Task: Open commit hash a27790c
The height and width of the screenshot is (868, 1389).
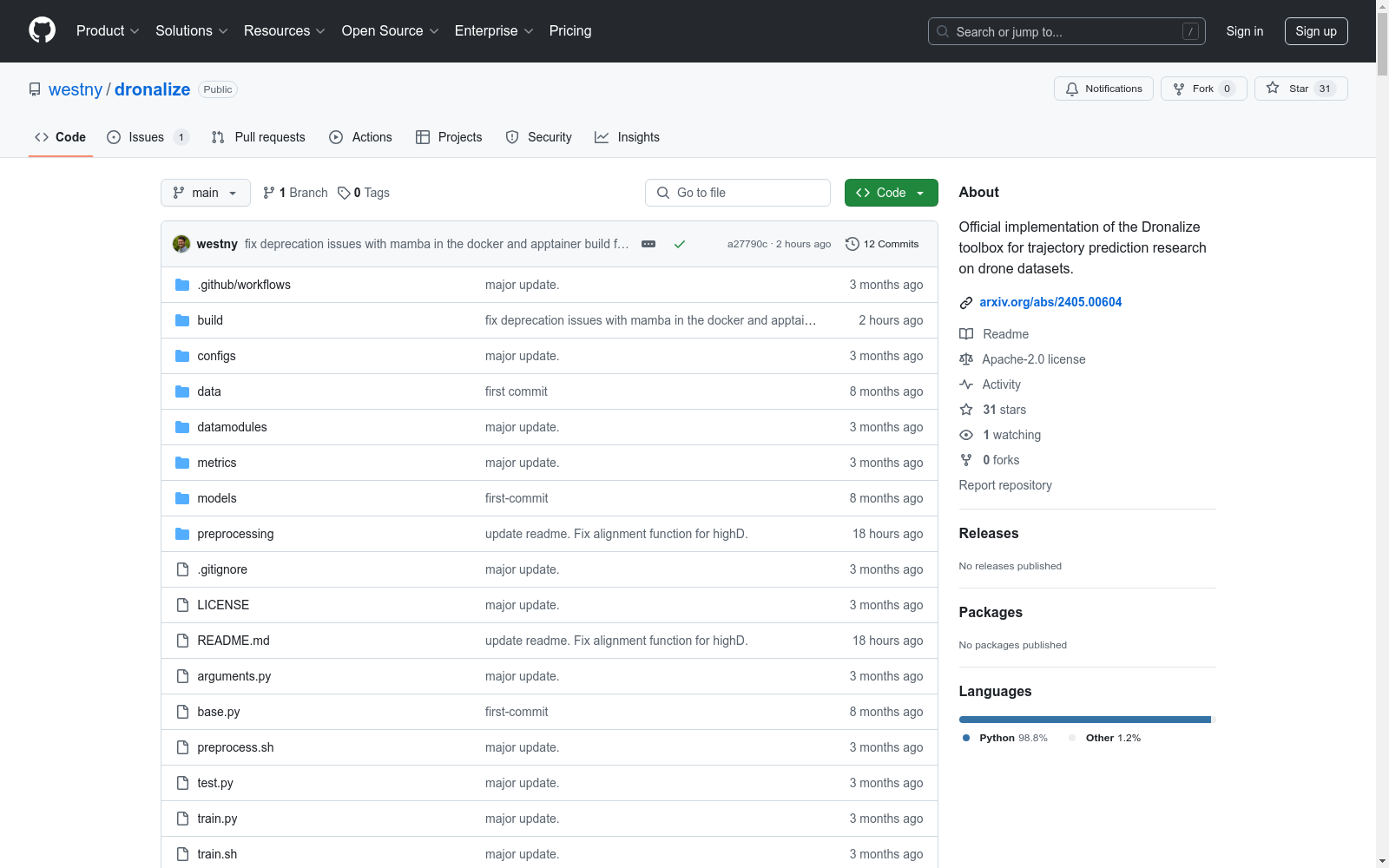Action: coord(747,244)
